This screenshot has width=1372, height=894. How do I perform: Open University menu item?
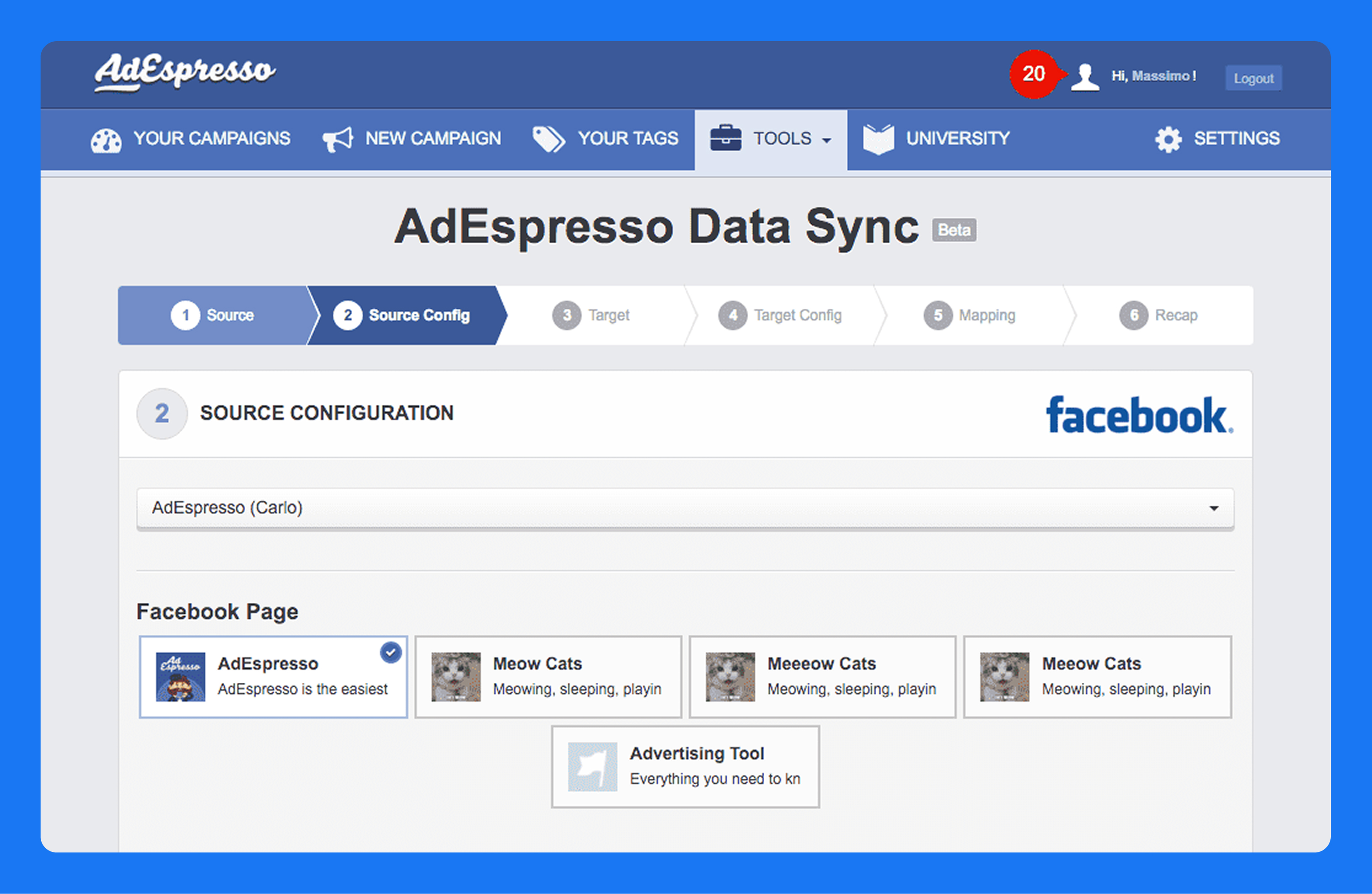tap(936, 139)
